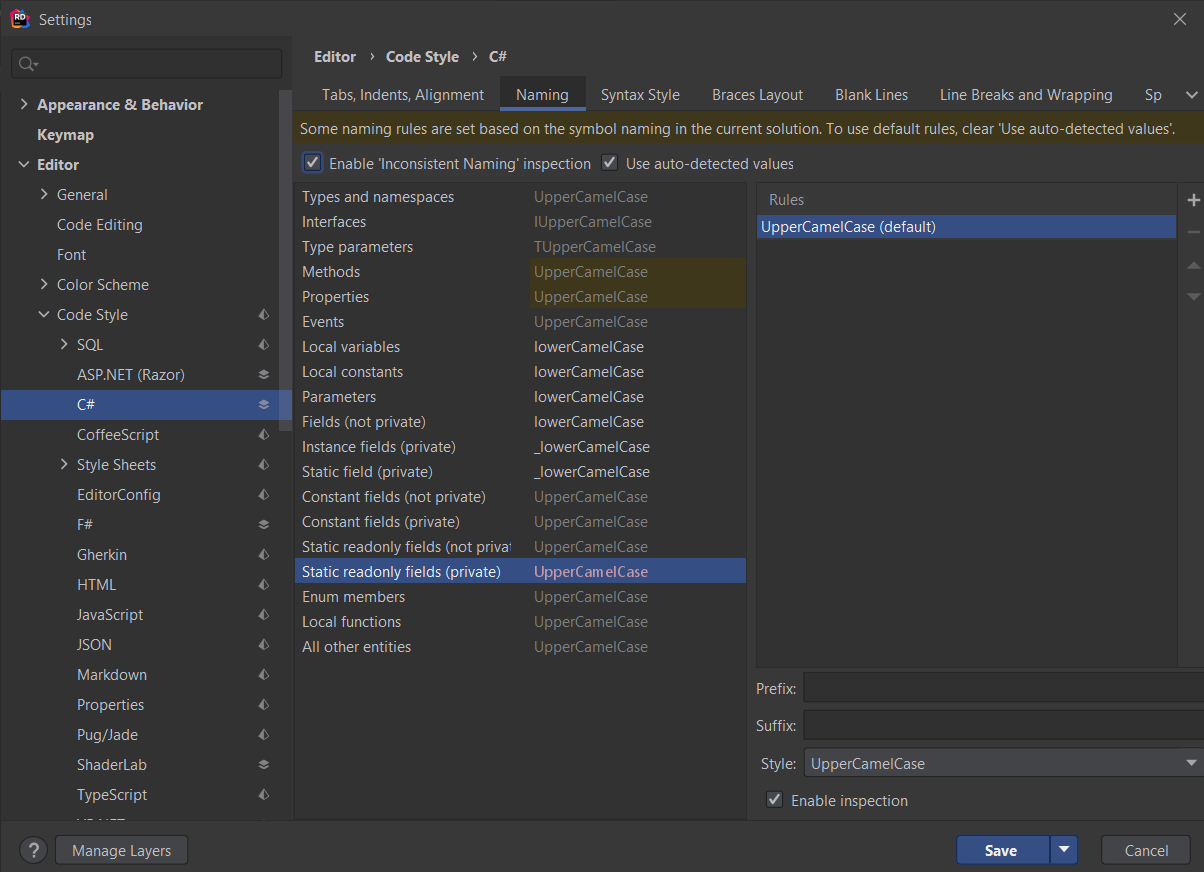Select the Enum members naming row
The image size is (1204, 872).
click(520, 597)
